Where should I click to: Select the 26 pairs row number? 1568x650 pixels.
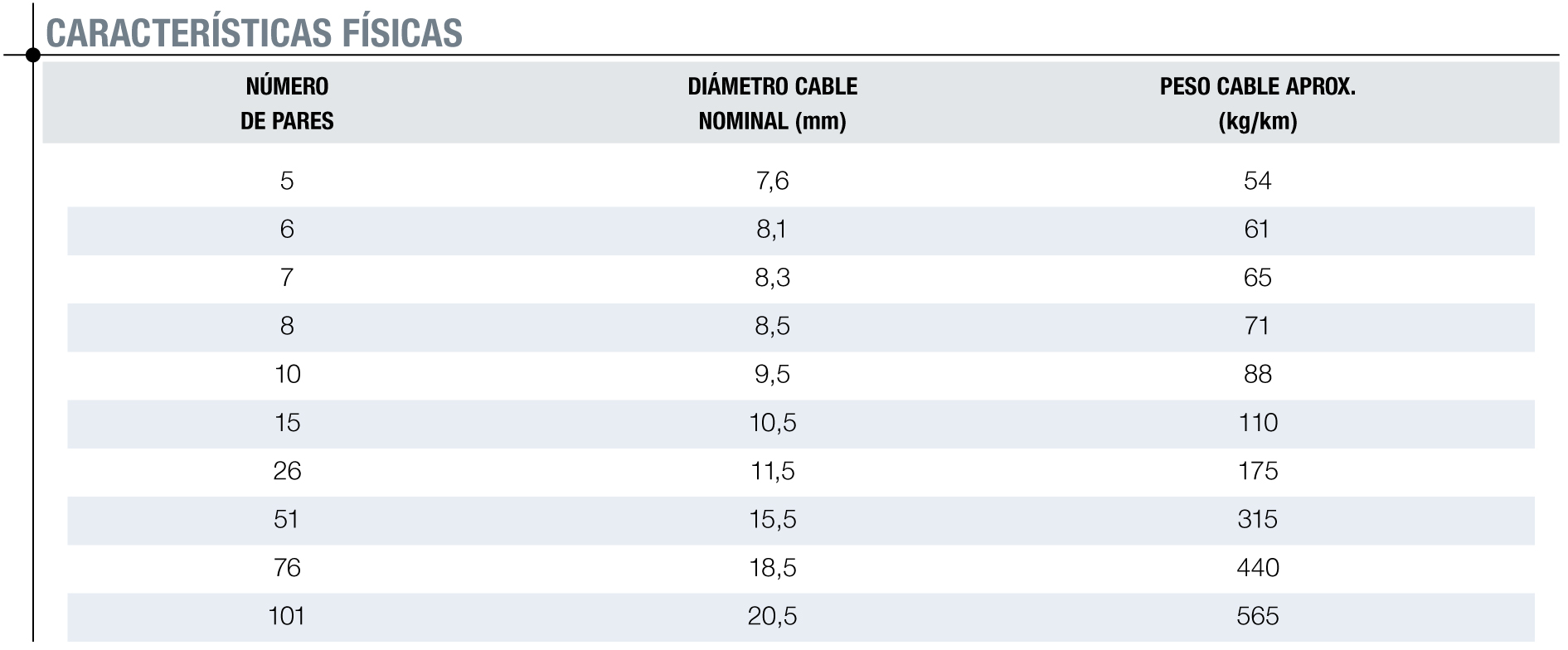pyautogui.click(x=287, y=471)
